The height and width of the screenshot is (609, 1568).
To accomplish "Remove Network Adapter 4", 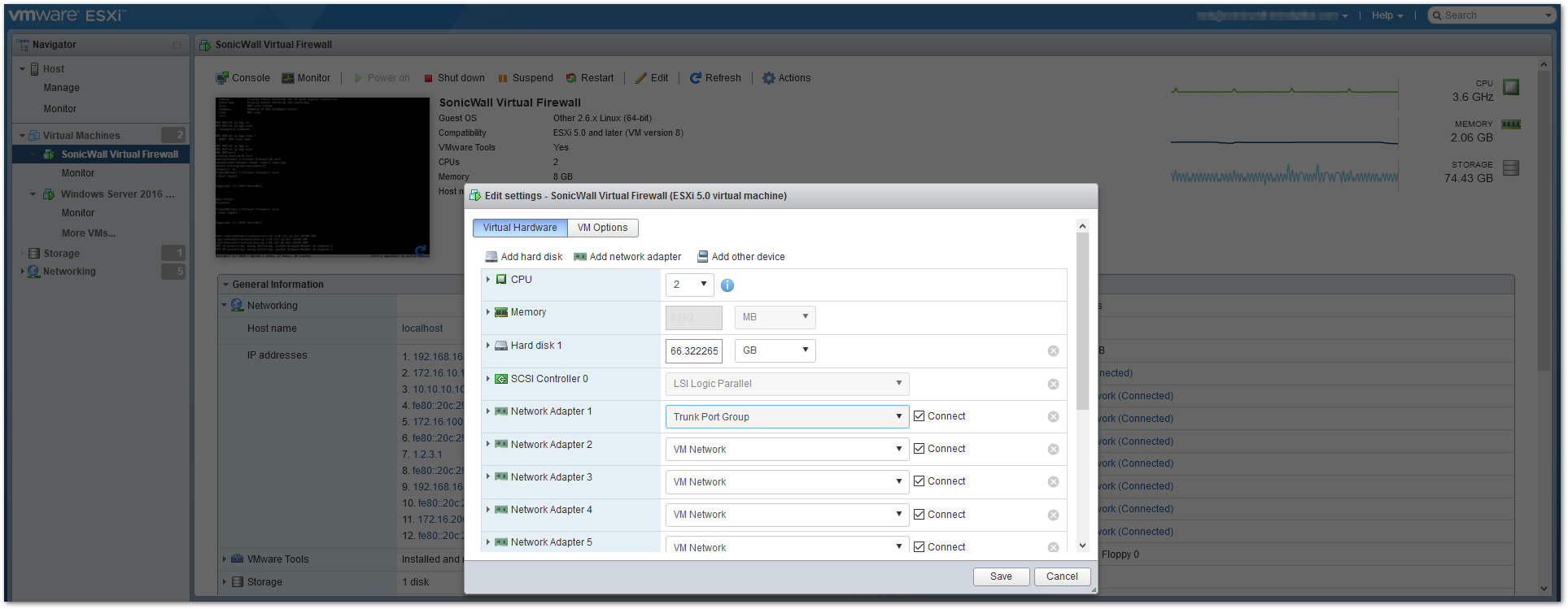I will tap(1053, 515).
